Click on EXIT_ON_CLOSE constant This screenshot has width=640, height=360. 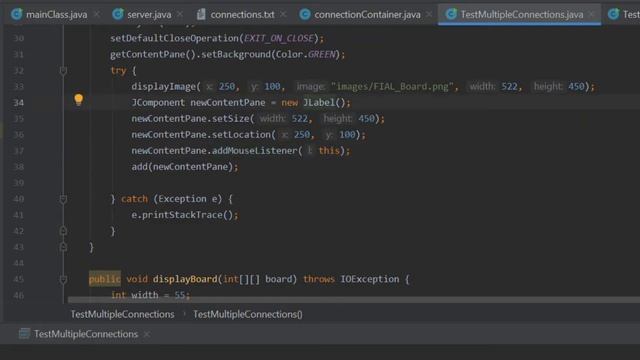(278, 38)
